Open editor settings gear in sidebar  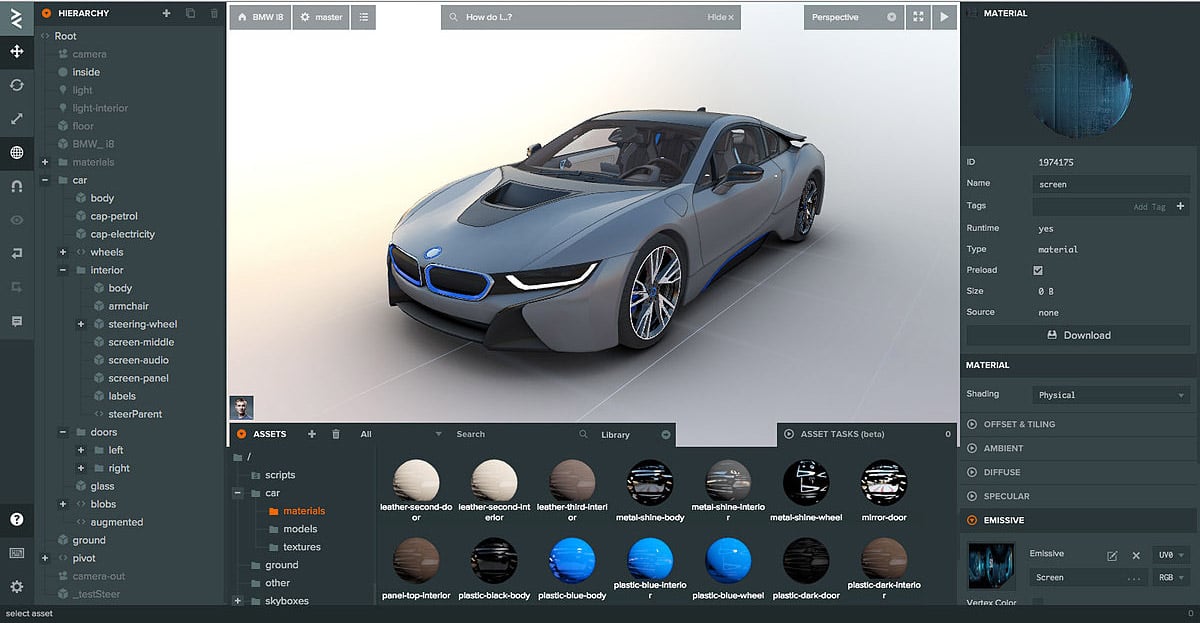(16, 587)
